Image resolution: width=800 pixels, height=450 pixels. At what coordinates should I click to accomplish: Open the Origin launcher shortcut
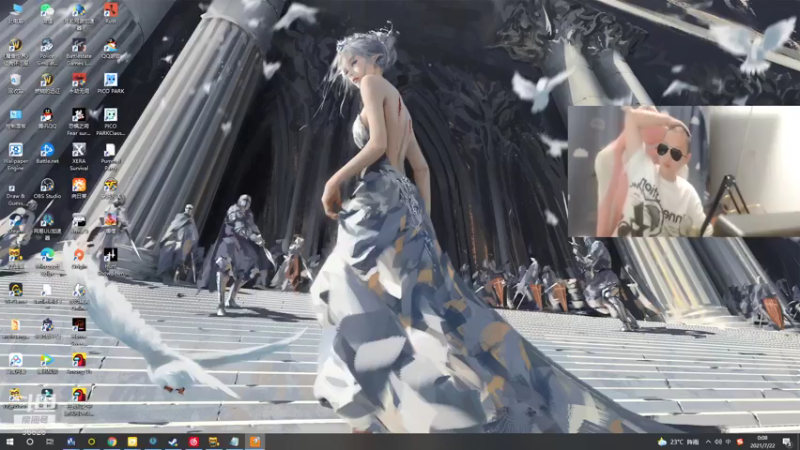tap(79, 259)
